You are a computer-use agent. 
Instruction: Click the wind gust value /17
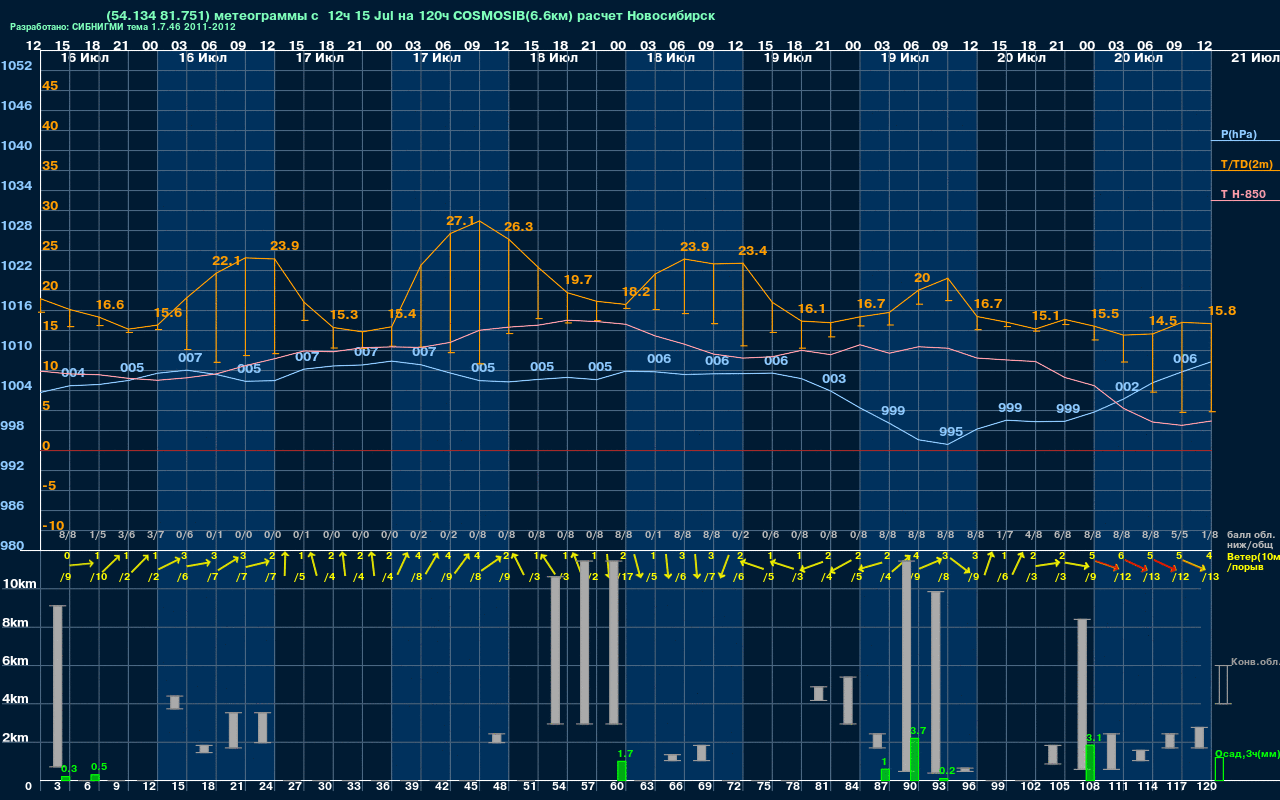(x=624, y=577)
